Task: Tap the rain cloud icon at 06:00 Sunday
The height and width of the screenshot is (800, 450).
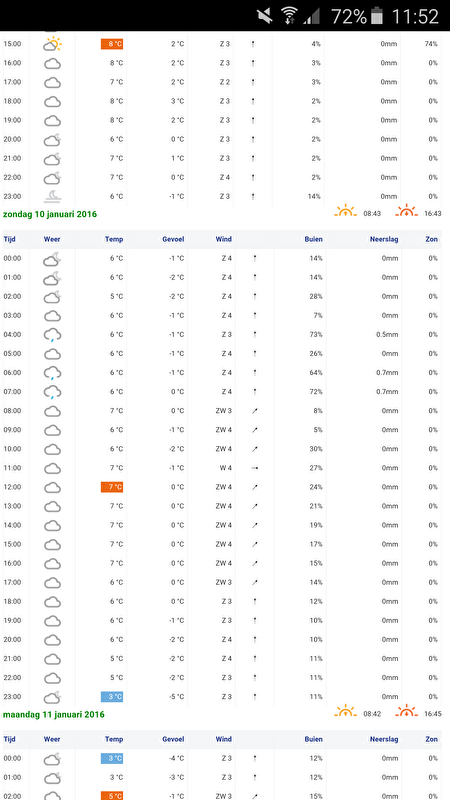Action: [52, 373]
